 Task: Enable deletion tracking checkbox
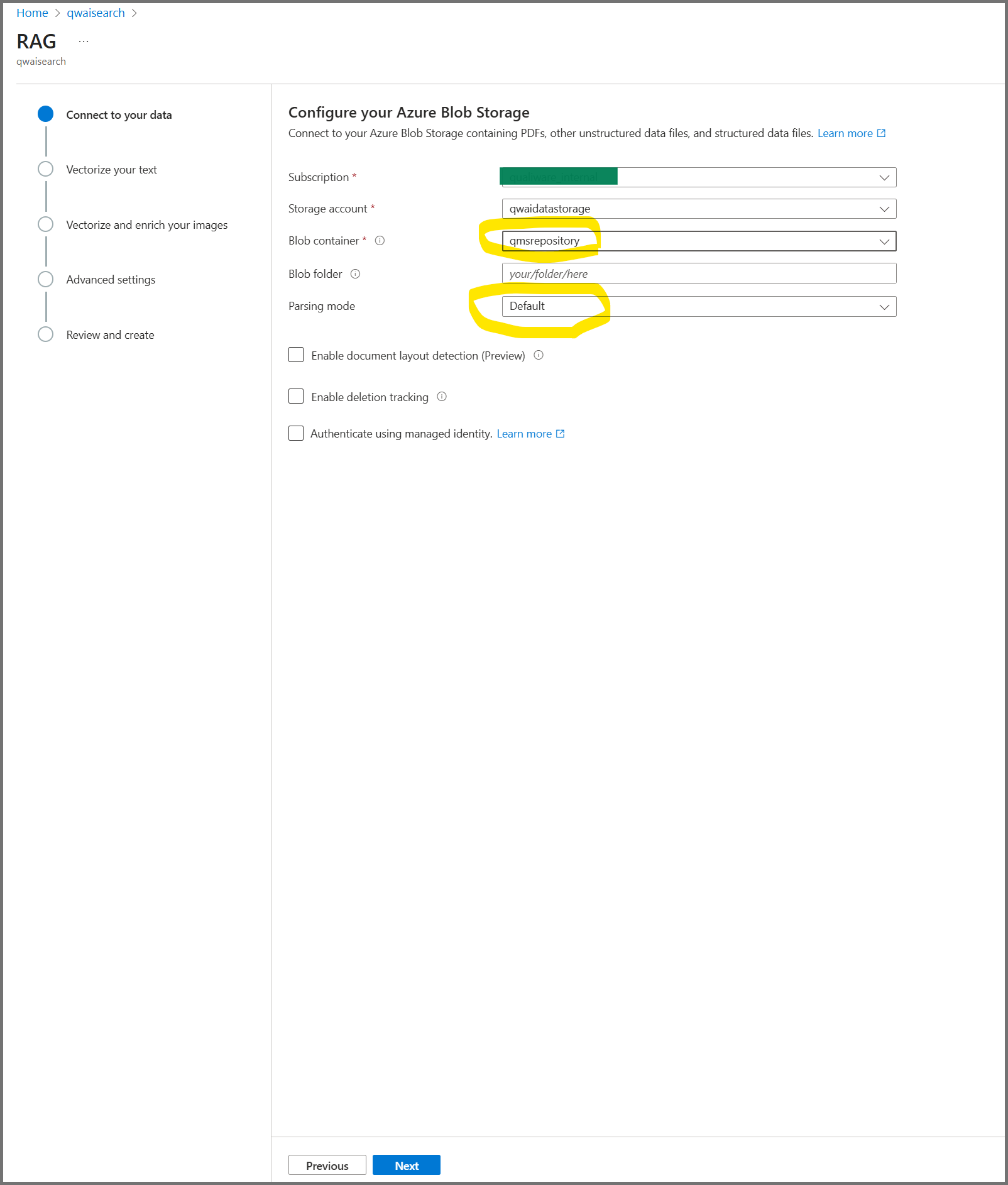point(296,397)
